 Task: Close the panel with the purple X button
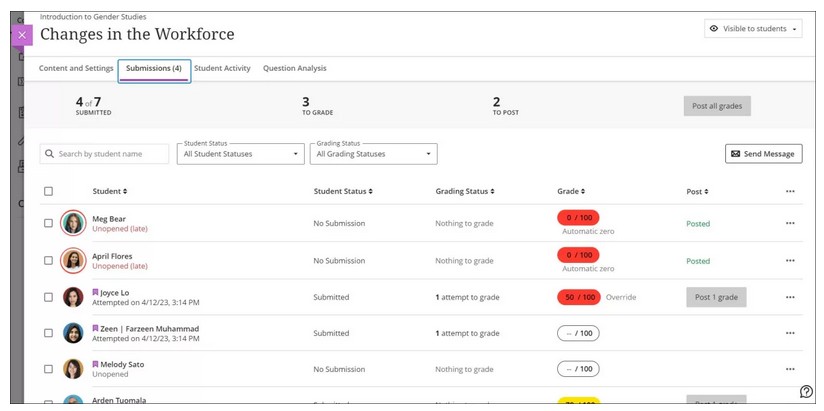click(22, 35)
